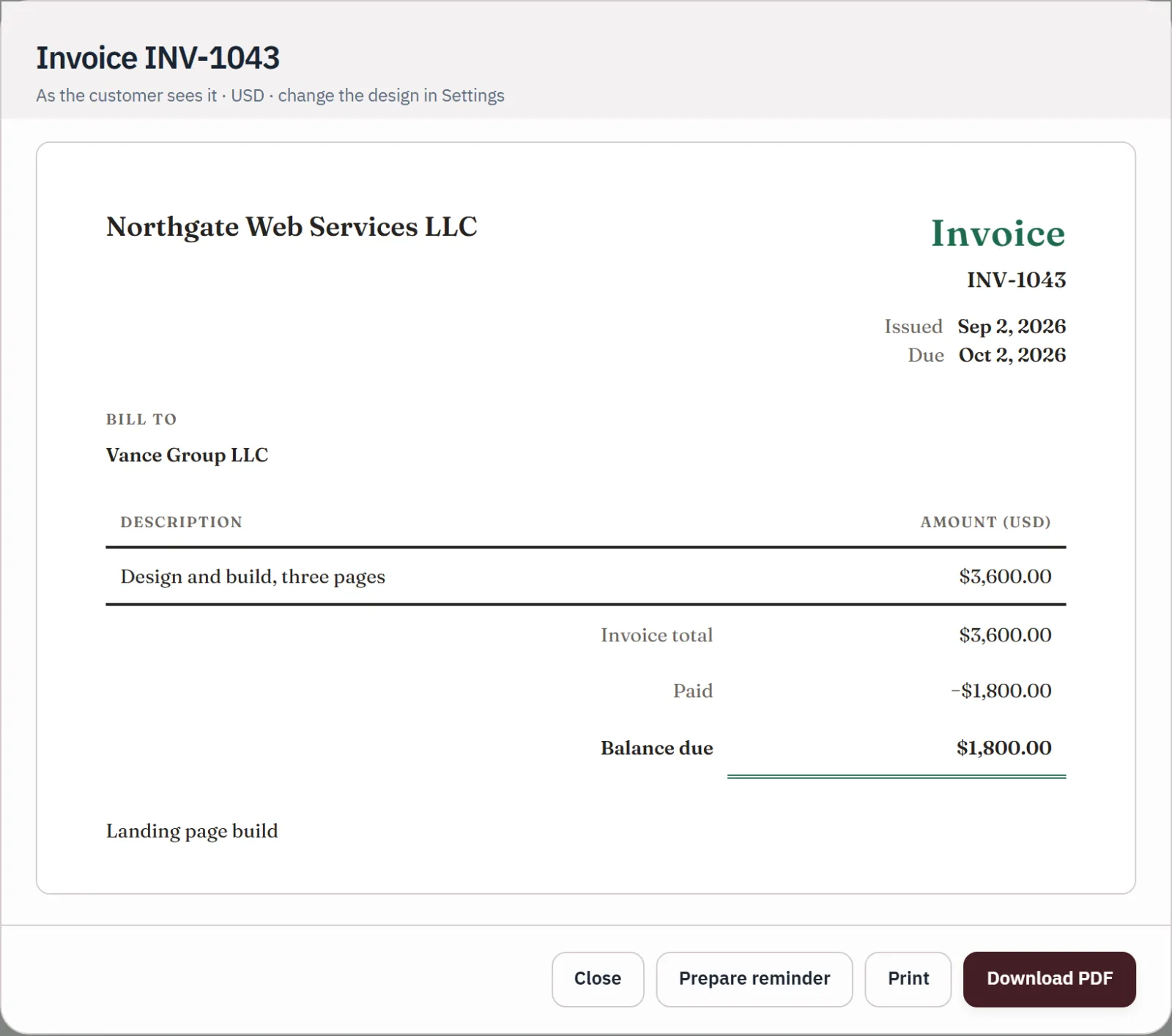Select the Landing page build note
The image size is (1172, 1036).
(192, 832)
